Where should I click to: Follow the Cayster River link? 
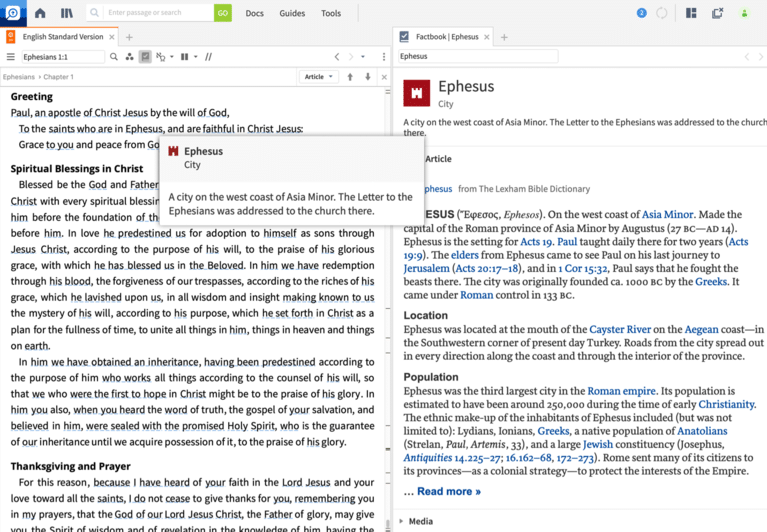point(620,329)
